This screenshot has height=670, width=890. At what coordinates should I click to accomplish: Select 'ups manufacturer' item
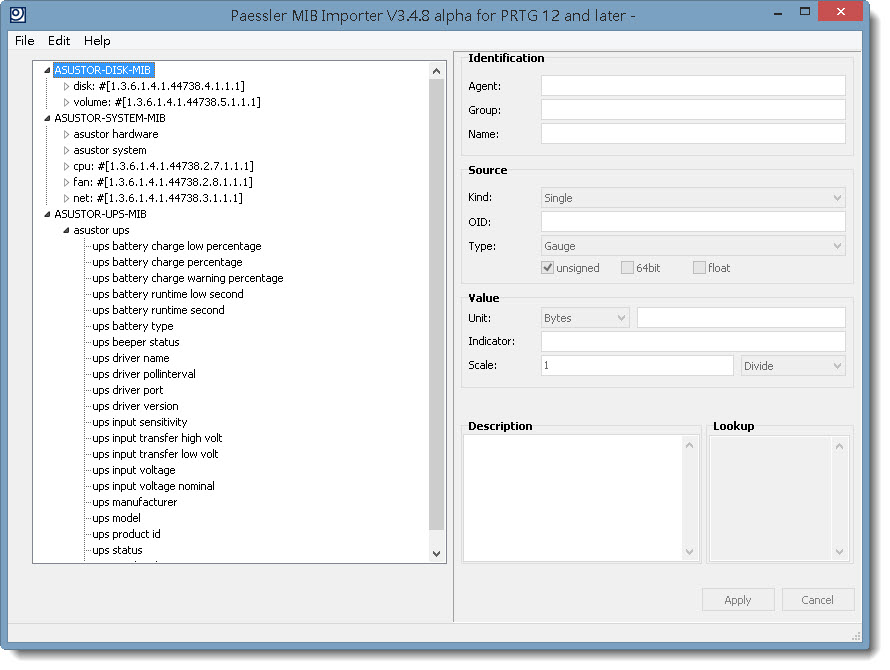pyautogui.click(x=135, y=502)
